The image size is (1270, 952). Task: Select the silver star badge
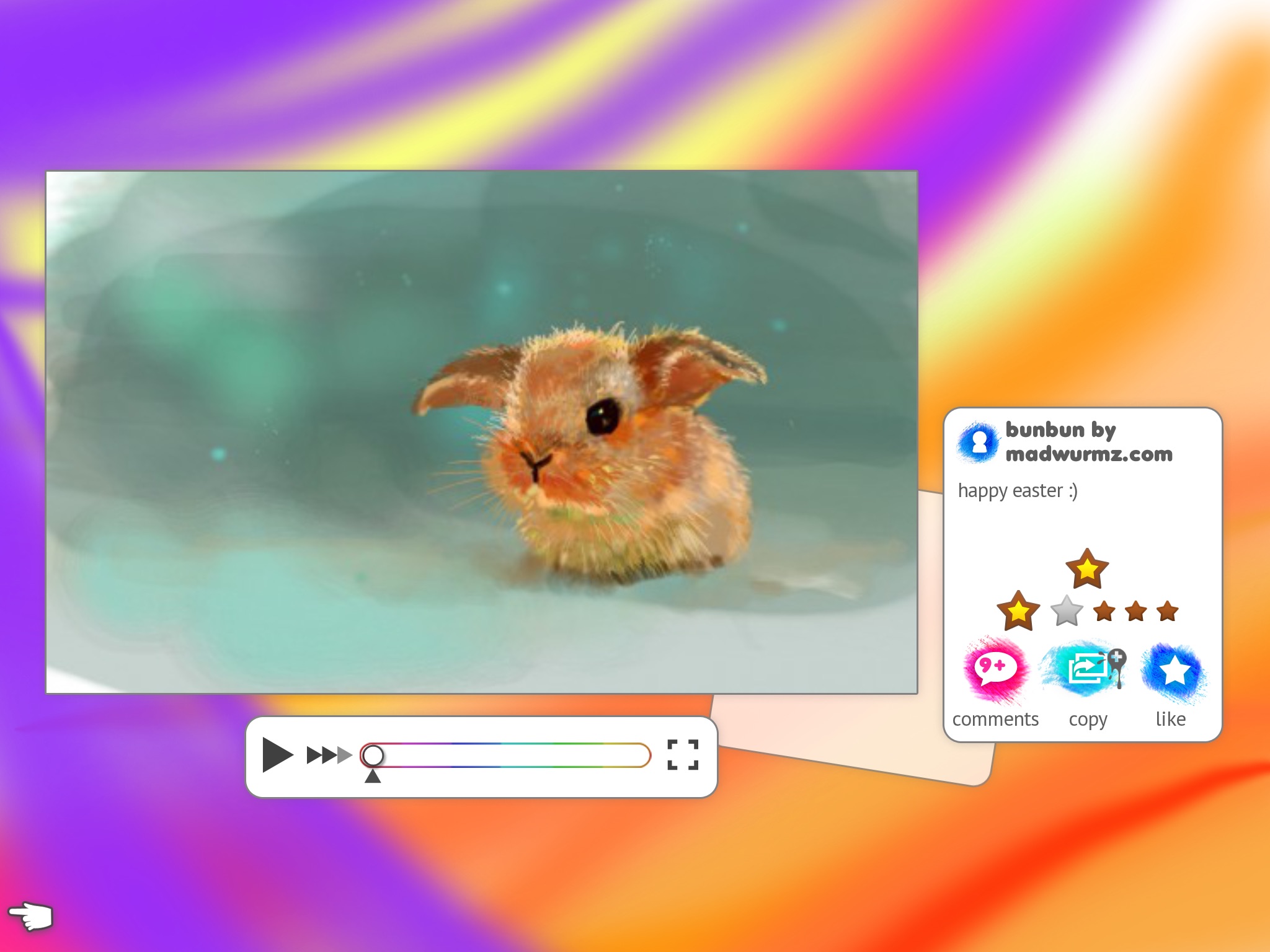(1067, 611)
